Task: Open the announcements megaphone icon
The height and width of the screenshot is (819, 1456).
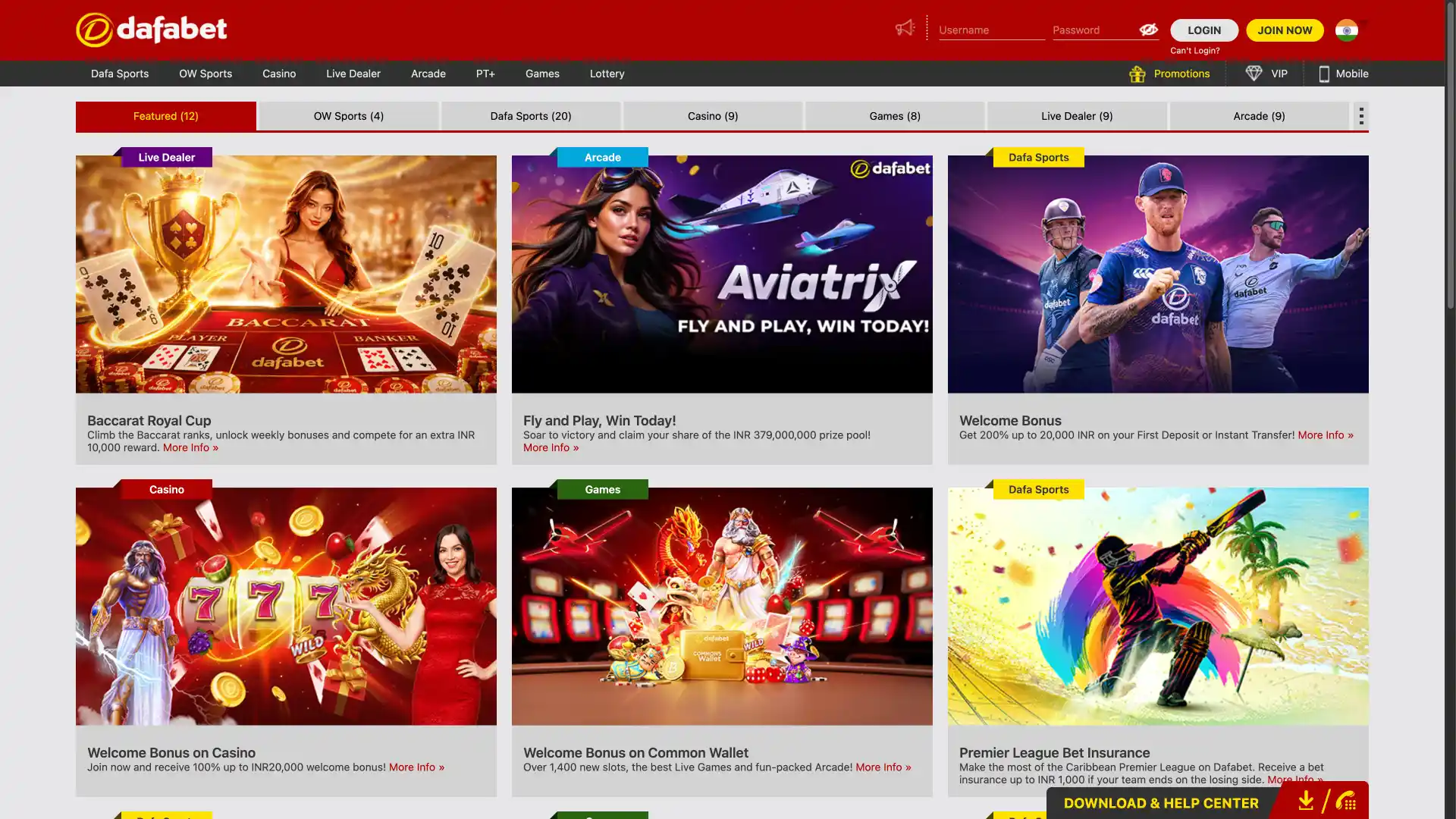Action: pos(905,28)
